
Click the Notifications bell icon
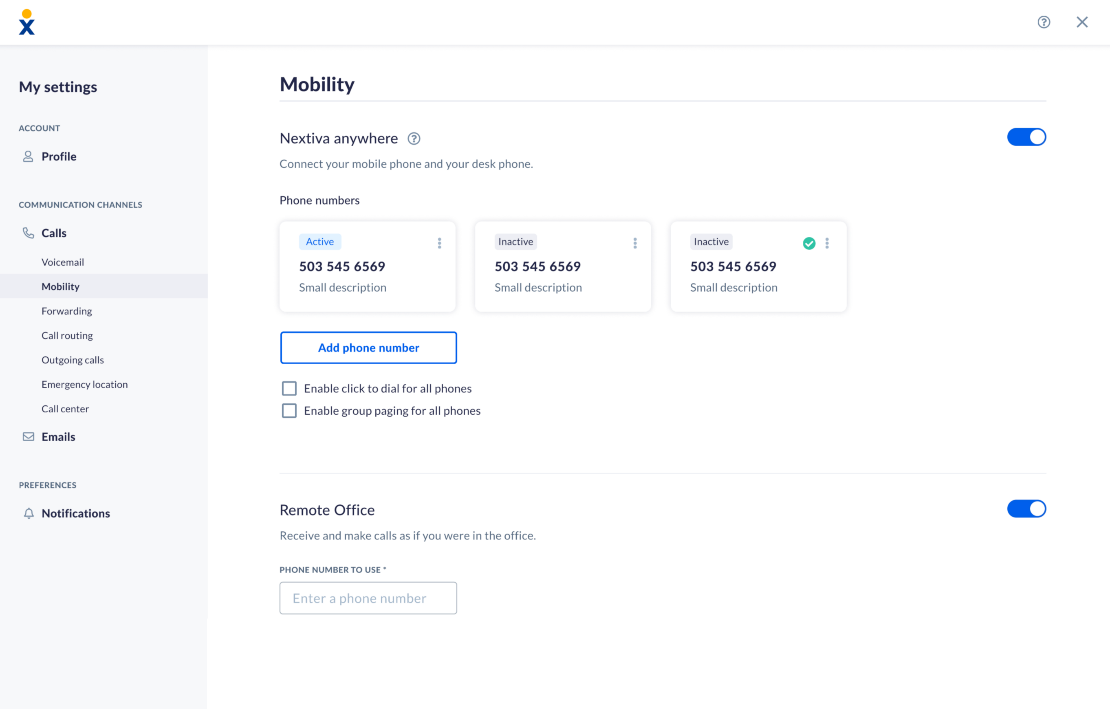pyautogui.click(x=28, y=513)
